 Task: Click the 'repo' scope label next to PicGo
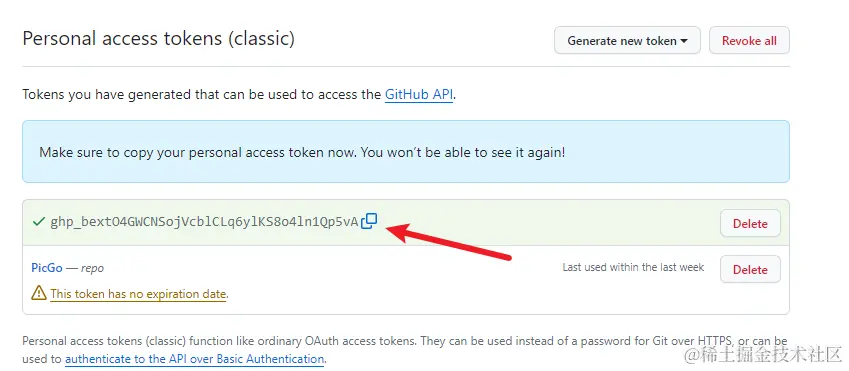coord(92,268)
